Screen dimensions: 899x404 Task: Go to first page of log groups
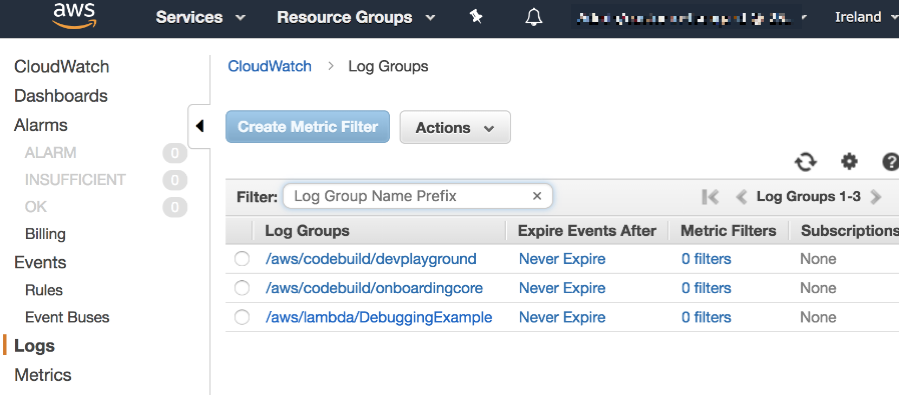coord(710,197)
